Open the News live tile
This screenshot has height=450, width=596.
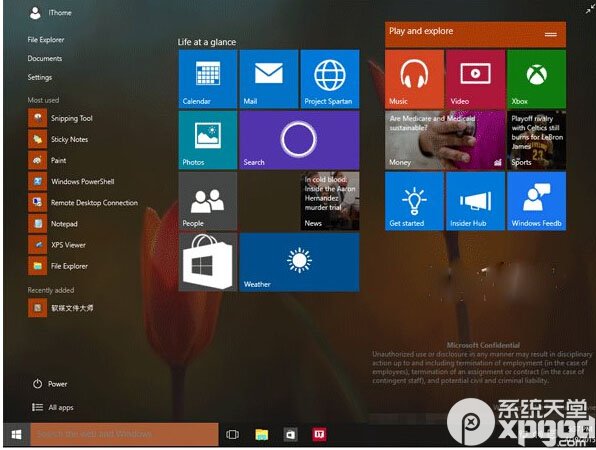point(330,201)
